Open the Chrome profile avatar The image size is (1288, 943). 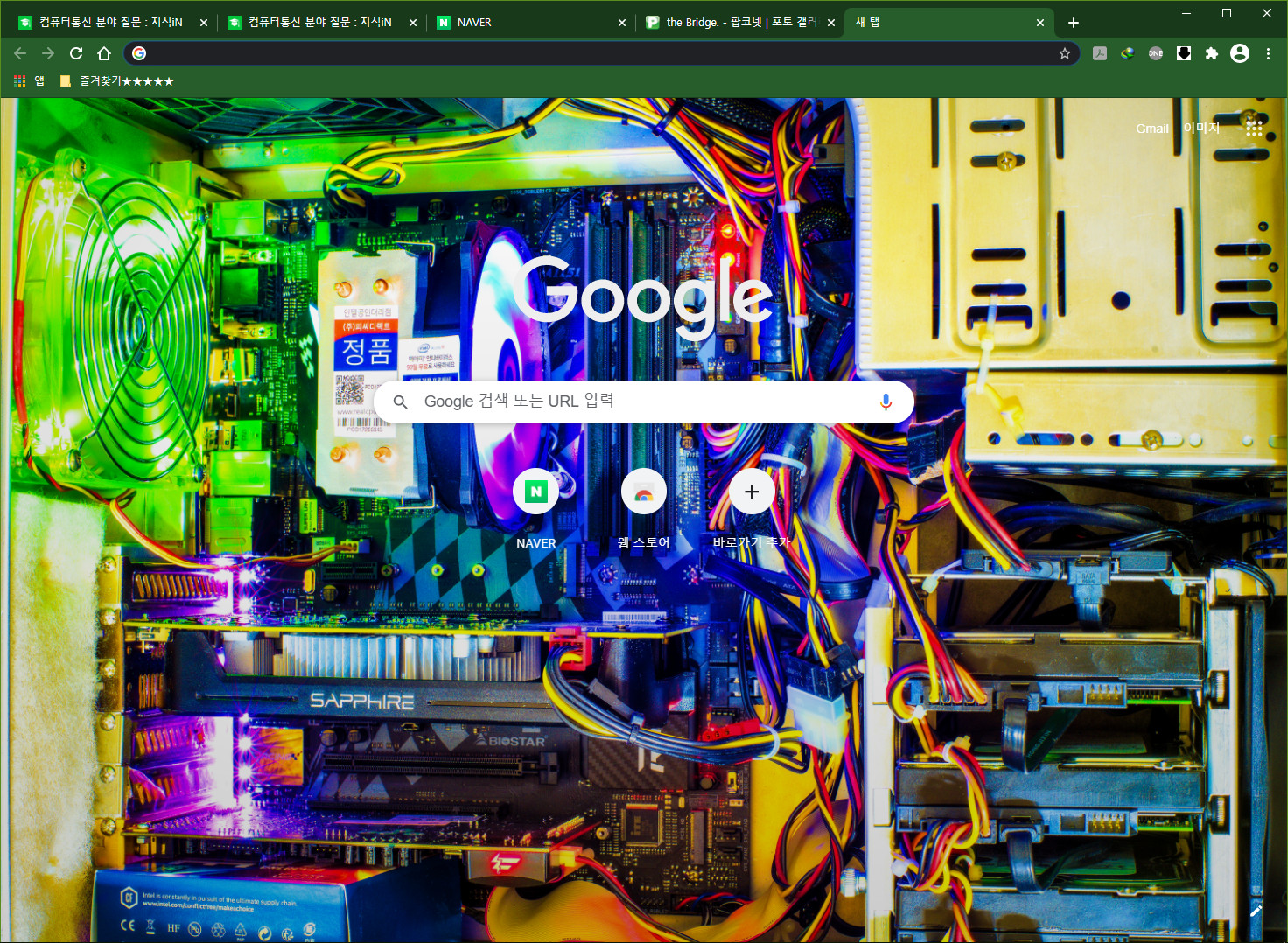[1240, 53]
